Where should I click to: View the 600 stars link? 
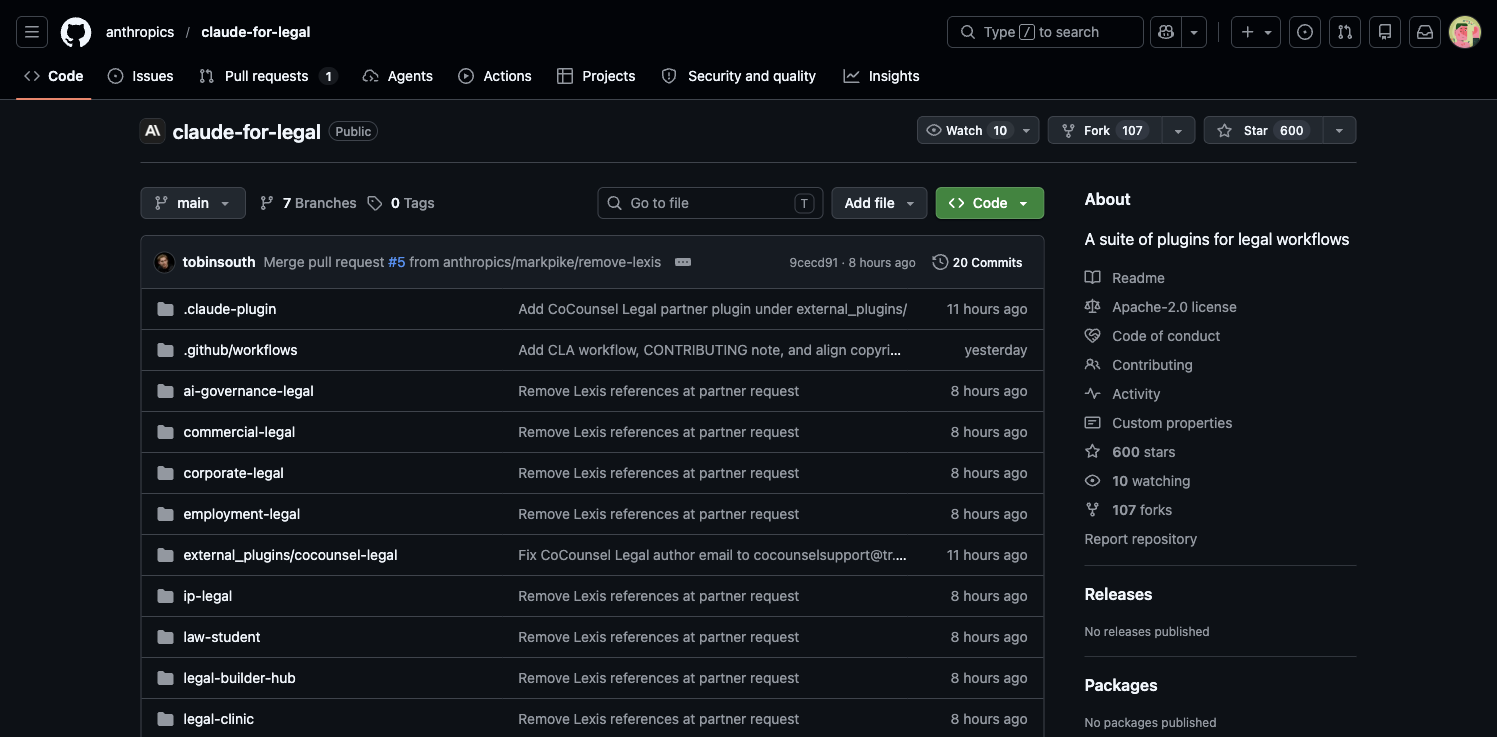(1130, 452)
